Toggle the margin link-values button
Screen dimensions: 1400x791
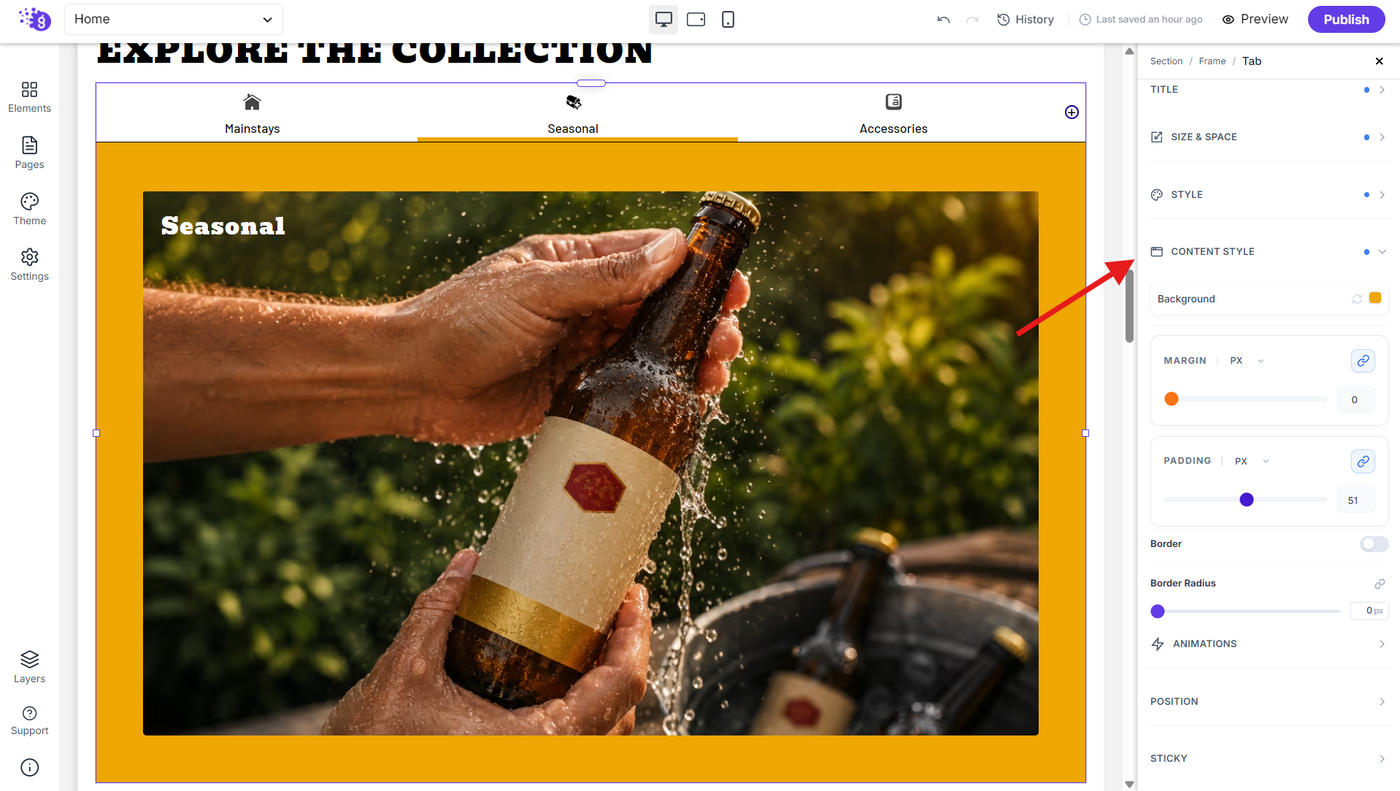(1362, 360)
